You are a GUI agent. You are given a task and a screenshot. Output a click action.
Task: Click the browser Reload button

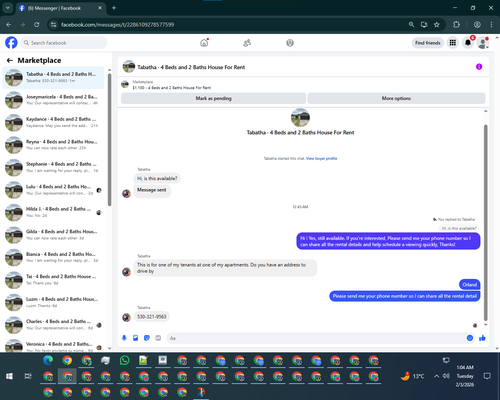tap(37, 24)
